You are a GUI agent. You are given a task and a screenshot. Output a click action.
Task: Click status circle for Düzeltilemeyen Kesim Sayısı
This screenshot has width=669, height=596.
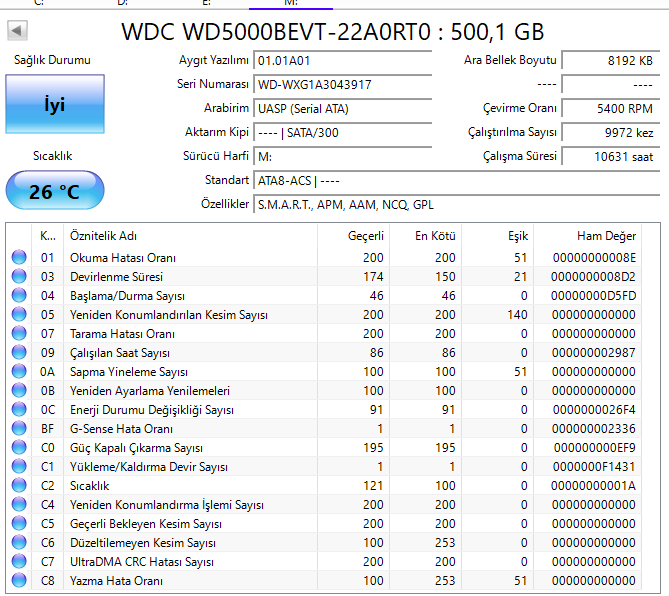(x=19, y=542)
